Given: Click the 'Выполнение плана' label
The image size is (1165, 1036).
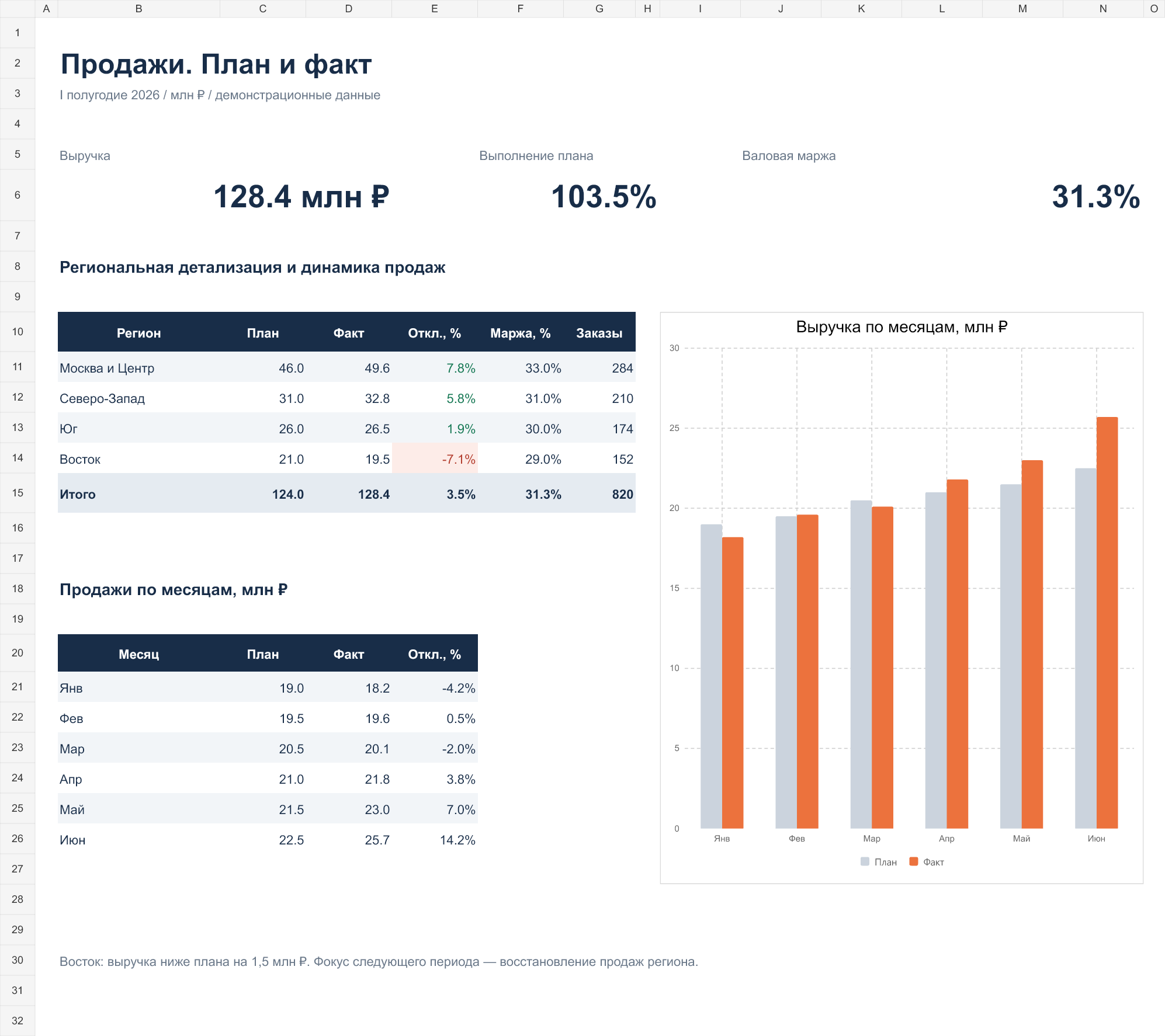Looking at the screenshot, I should [x=536, y=156].
